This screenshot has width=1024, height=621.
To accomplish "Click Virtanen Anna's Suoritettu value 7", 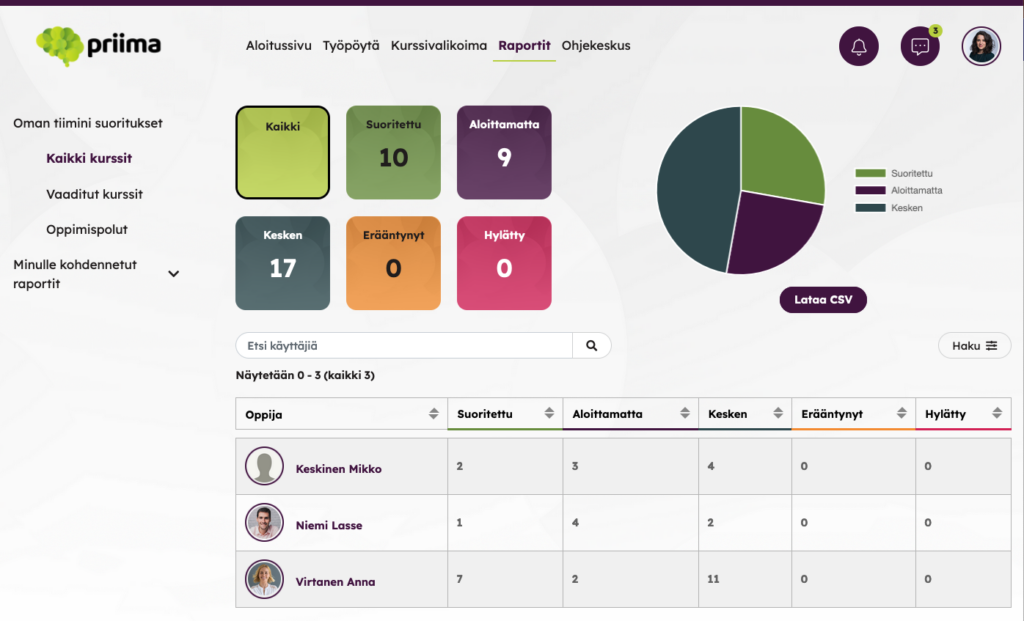I will point(460,579).
